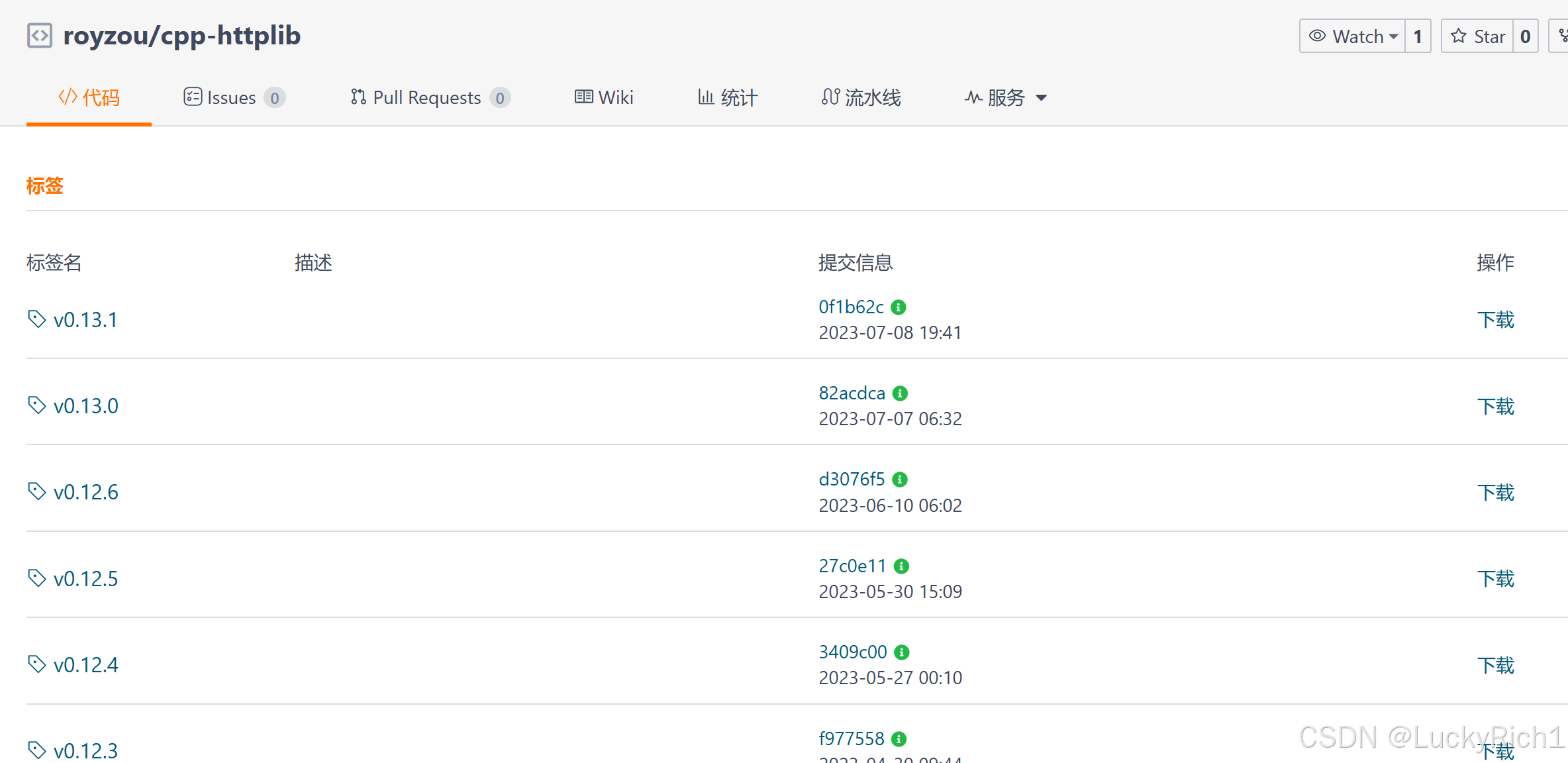This screenshot has height=763, width=1568.
Task: Open the Wiki tab
Action: point(604,98)
